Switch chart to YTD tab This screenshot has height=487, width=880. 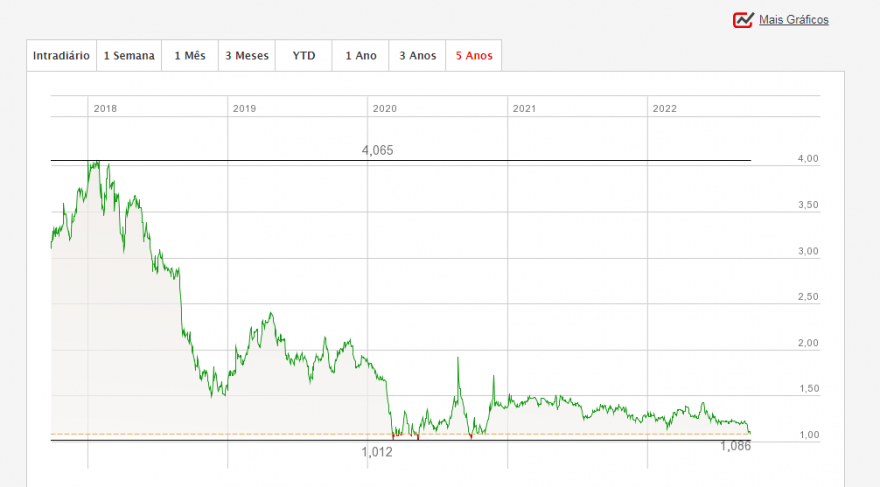pyautogui.click(x=304, y=56)
